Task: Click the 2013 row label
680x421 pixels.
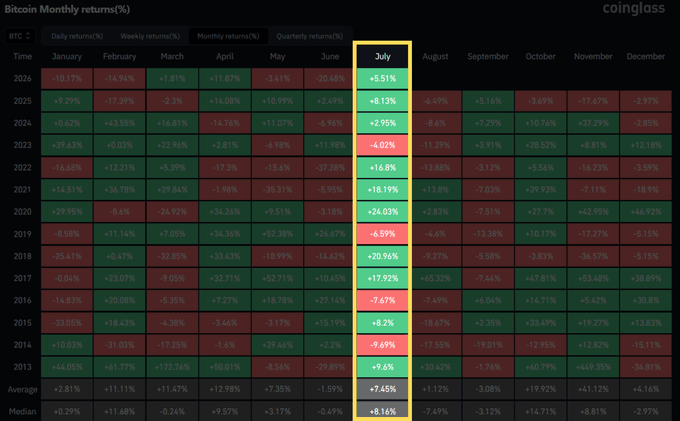Action: 23,367
